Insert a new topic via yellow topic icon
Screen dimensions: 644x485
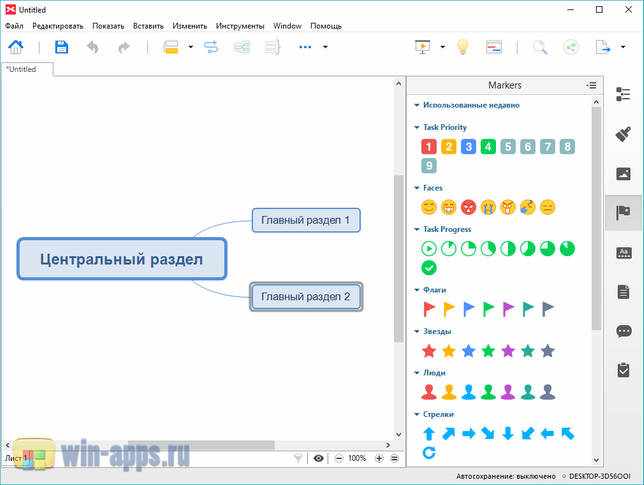[x=170, y=47]
